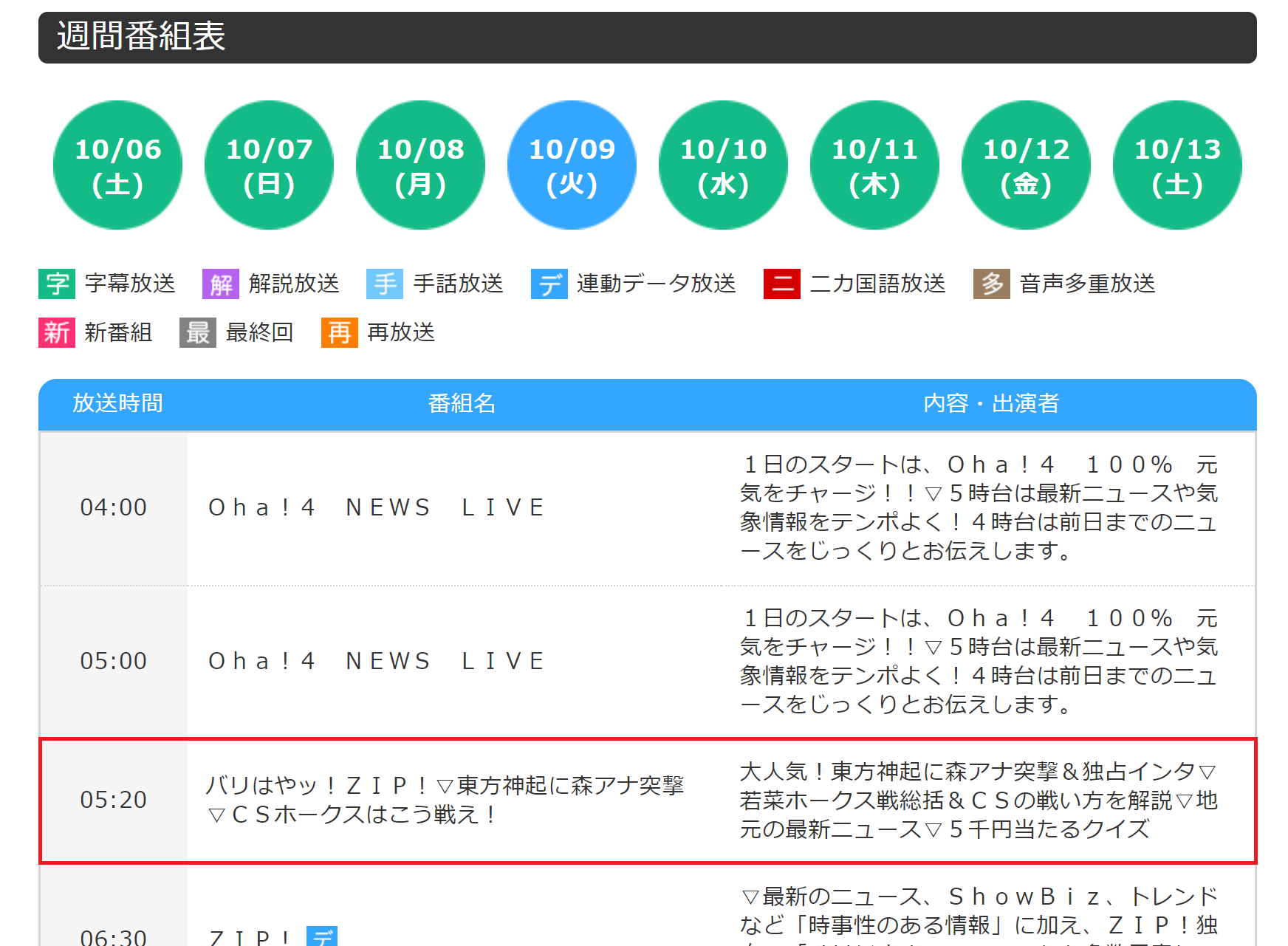Click the red 二 bilingual broadcast icon
The image size is (1288, 946).
pyautogui.click(x=782, y=284)
